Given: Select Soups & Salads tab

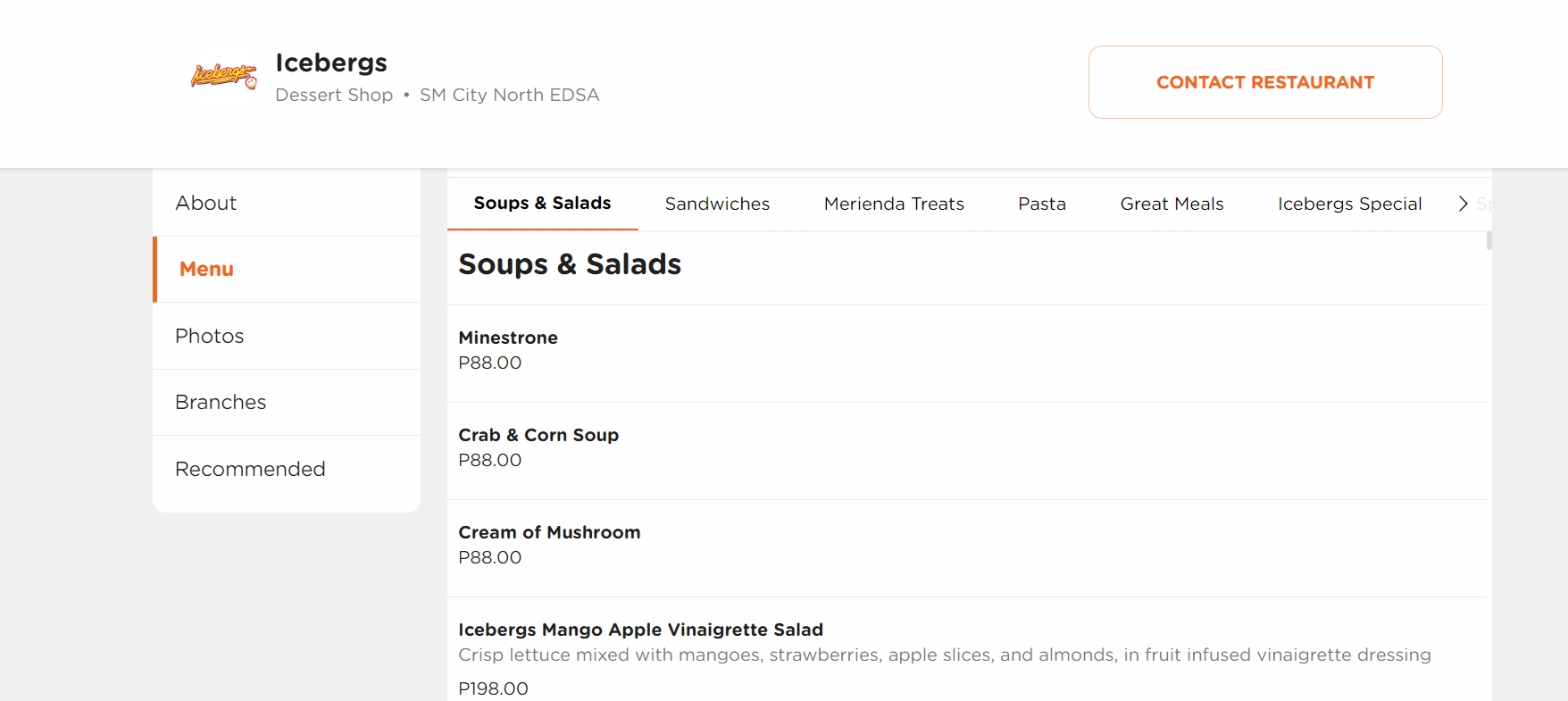Looking at the screenshot, I should [x=542, y=203].
